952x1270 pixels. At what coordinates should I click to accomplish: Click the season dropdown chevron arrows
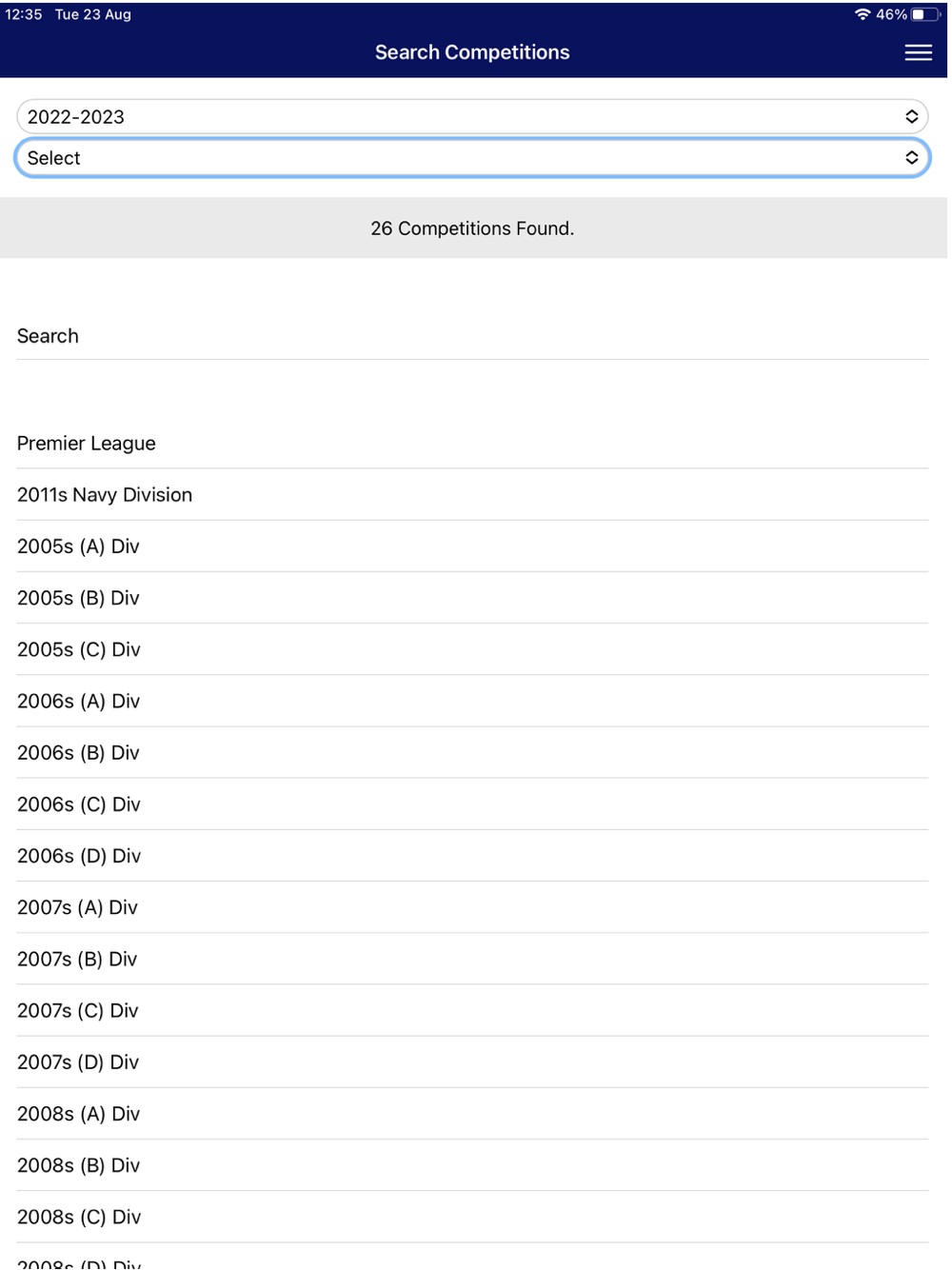tap(911, 117)
